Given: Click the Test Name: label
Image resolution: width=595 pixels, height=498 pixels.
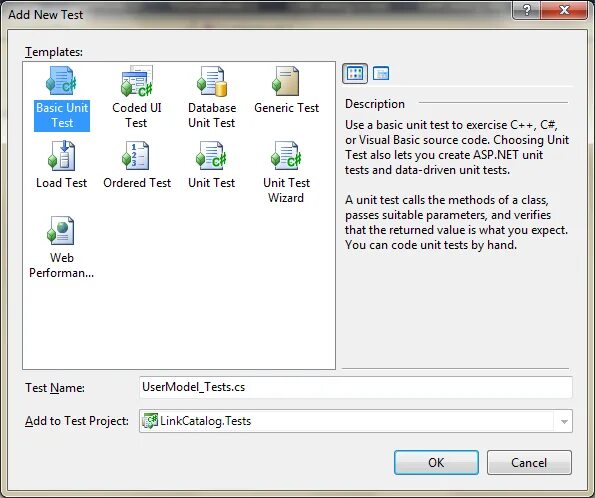Looking at the screenshot, I should click(x=55, y=388).
